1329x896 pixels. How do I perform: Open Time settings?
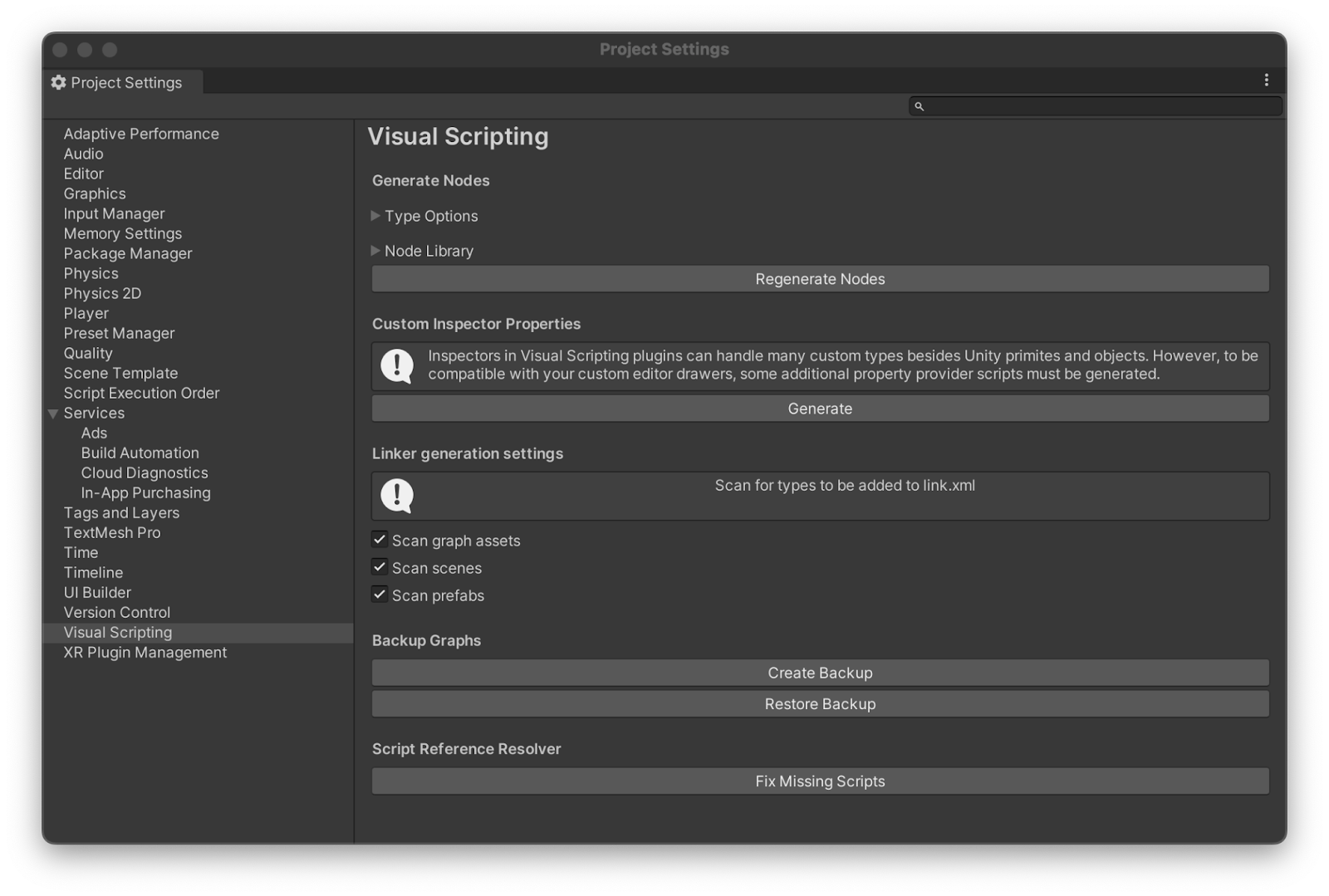click(x=81, y=552)
